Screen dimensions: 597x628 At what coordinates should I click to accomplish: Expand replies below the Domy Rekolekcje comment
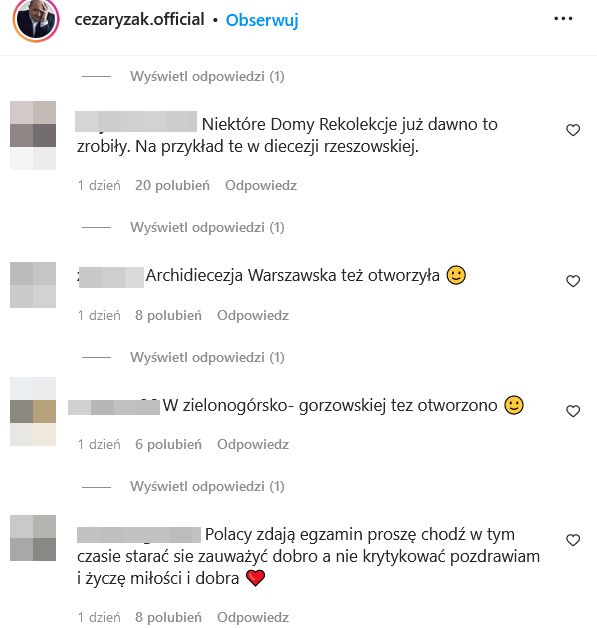coord(207,227)
